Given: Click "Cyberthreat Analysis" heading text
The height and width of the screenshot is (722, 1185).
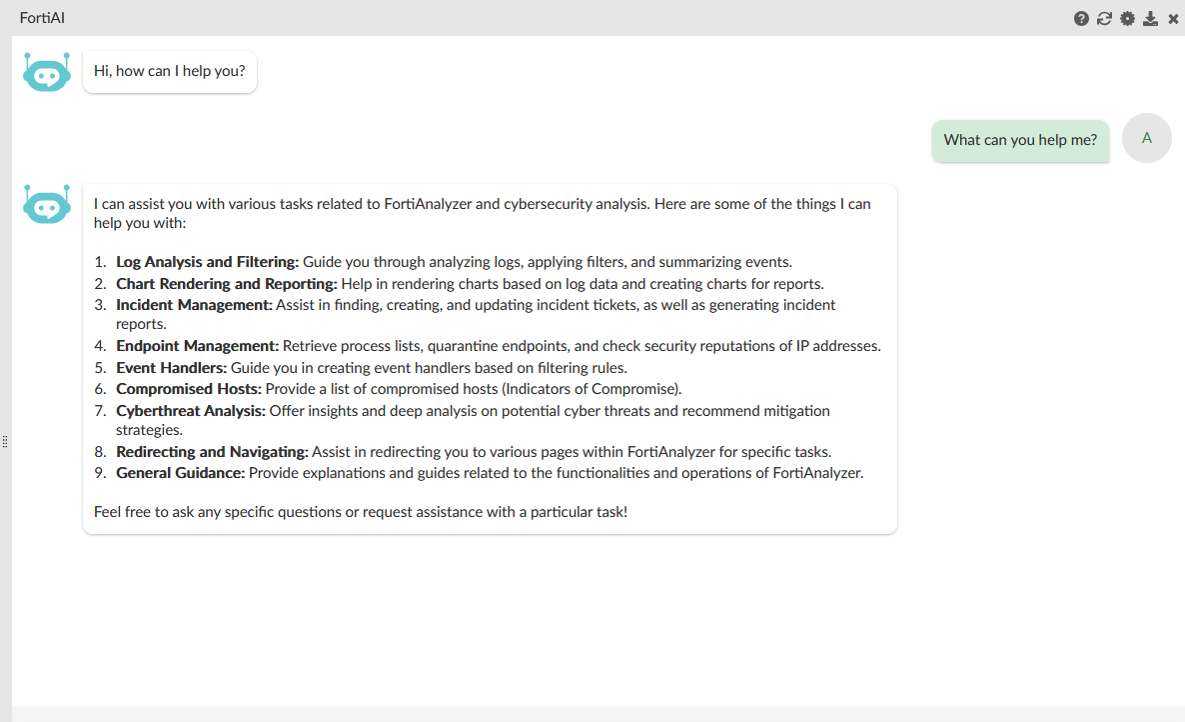Looking at the screenshot, I should 190,410.
